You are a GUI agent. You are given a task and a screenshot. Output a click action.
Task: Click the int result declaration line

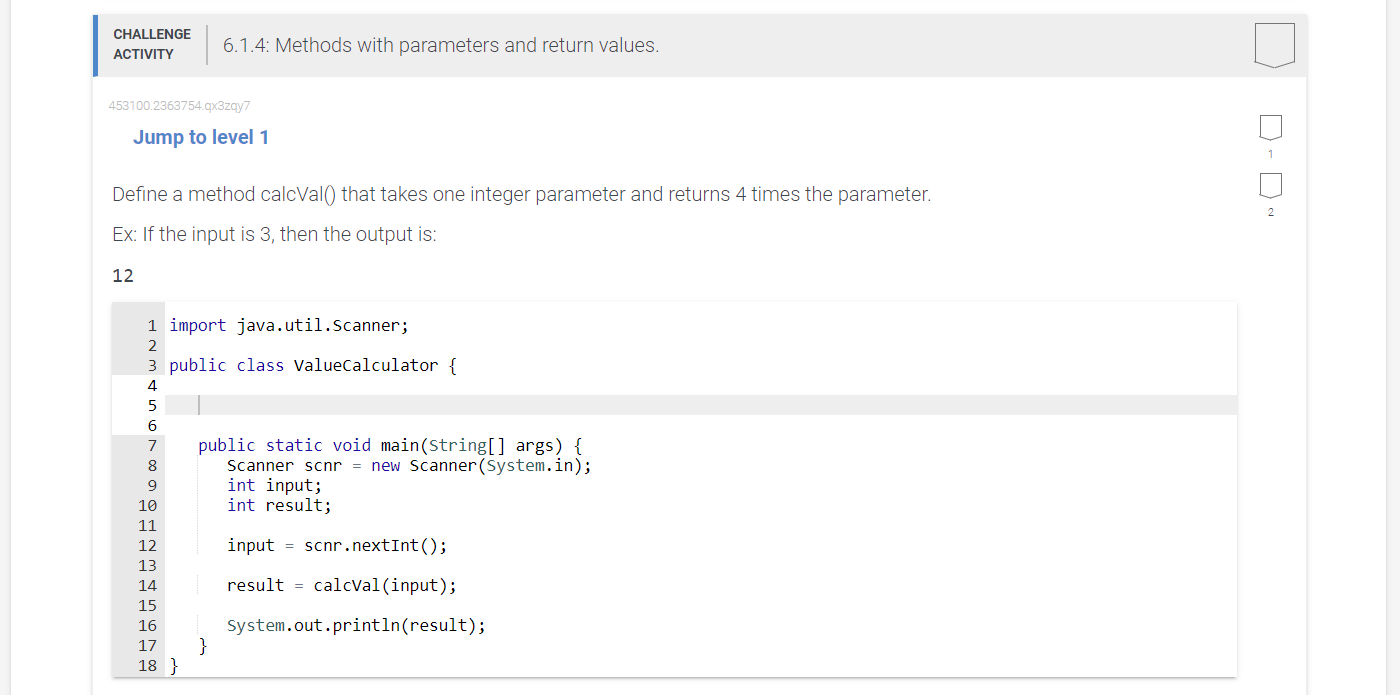(280, 505)
